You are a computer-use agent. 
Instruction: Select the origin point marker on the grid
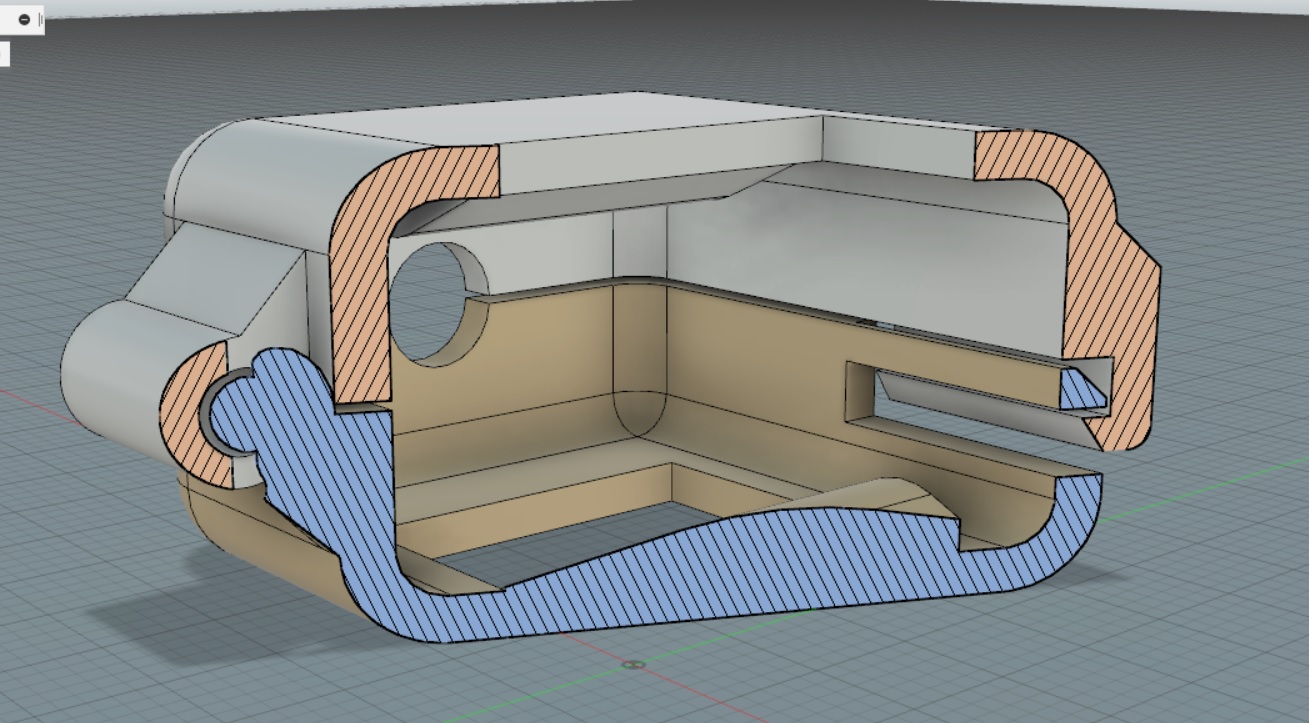(x=631, y=664)
